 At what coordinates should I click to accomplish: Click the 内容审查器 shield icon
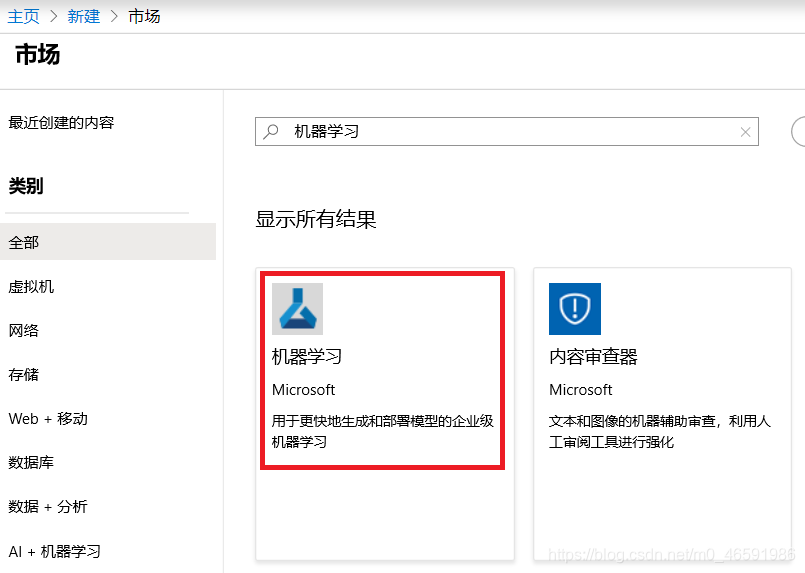coord(575,309)
